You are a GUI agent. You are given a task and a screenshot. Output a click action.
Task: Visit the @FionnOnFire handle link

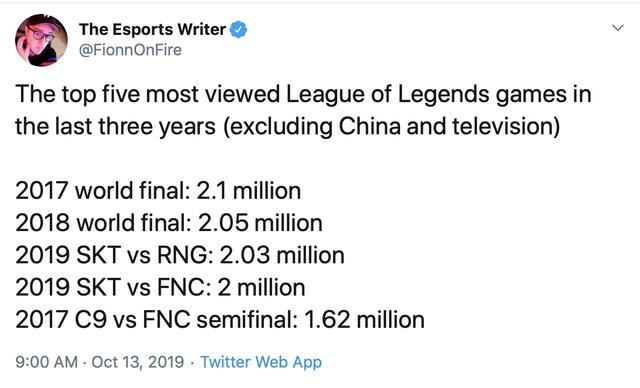[130, 50]
